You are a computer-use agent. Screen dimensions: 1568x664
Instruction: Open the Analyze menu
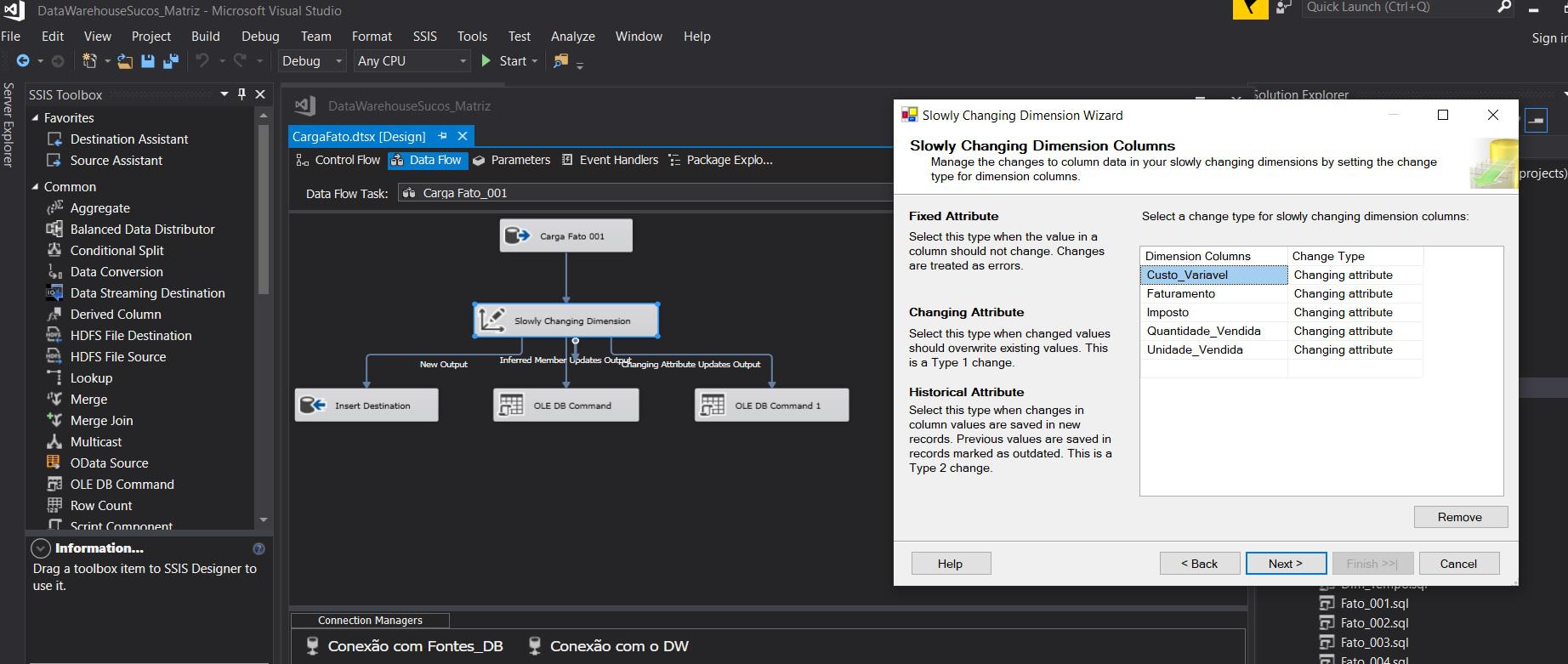[572, 36]
